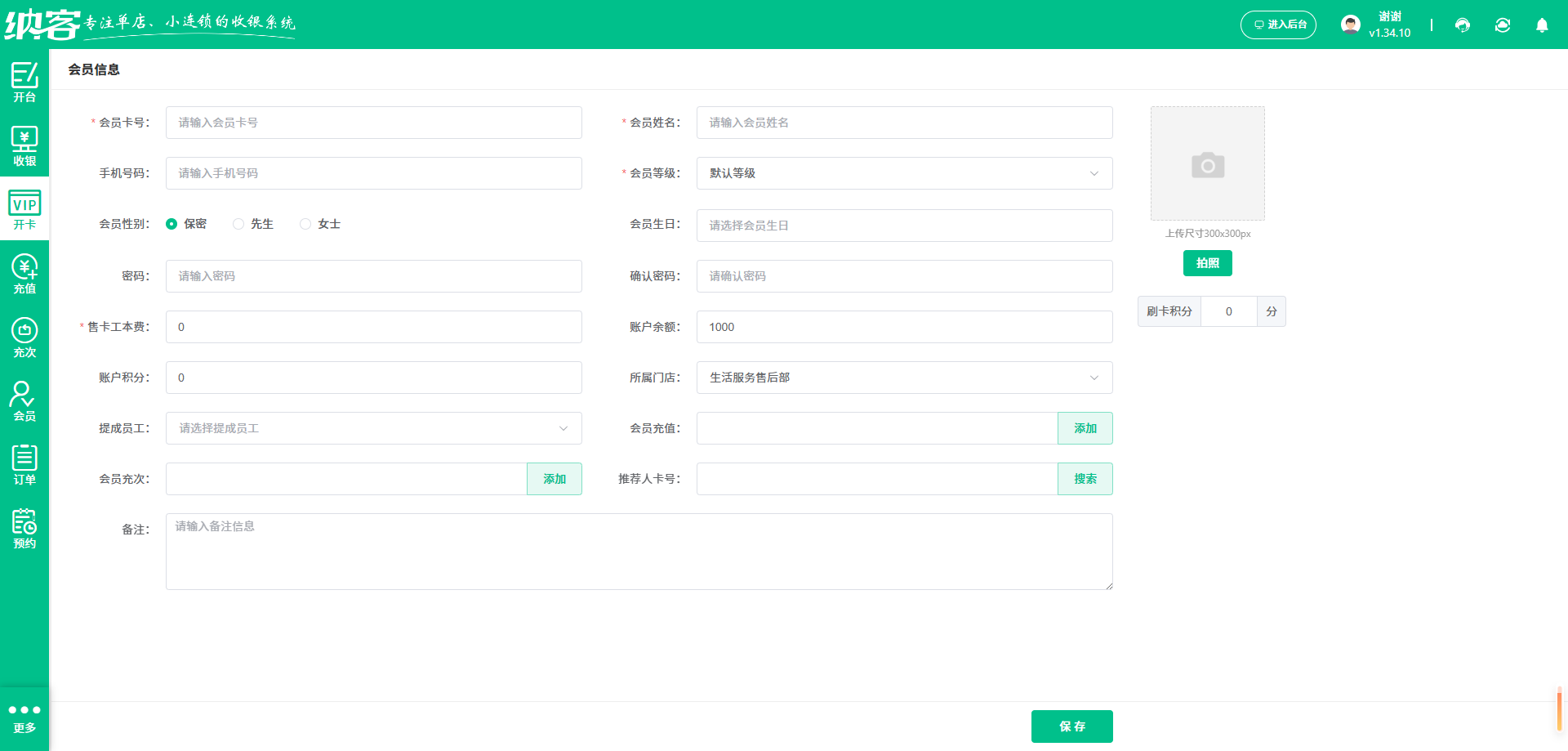Click the cloud sync icon

[1503, 25]
